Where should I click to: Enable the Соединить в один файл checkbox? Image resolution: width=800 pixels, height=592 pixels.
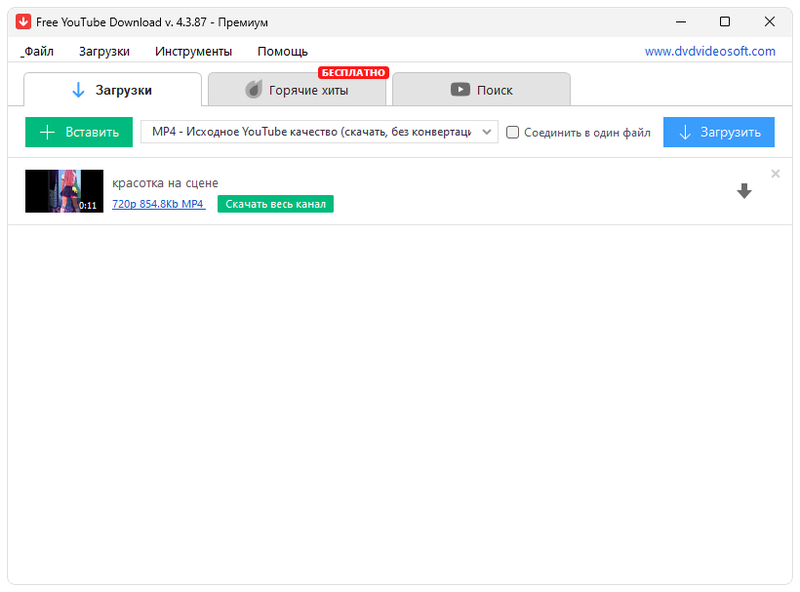pyautogui.click(x=512, y=133)
